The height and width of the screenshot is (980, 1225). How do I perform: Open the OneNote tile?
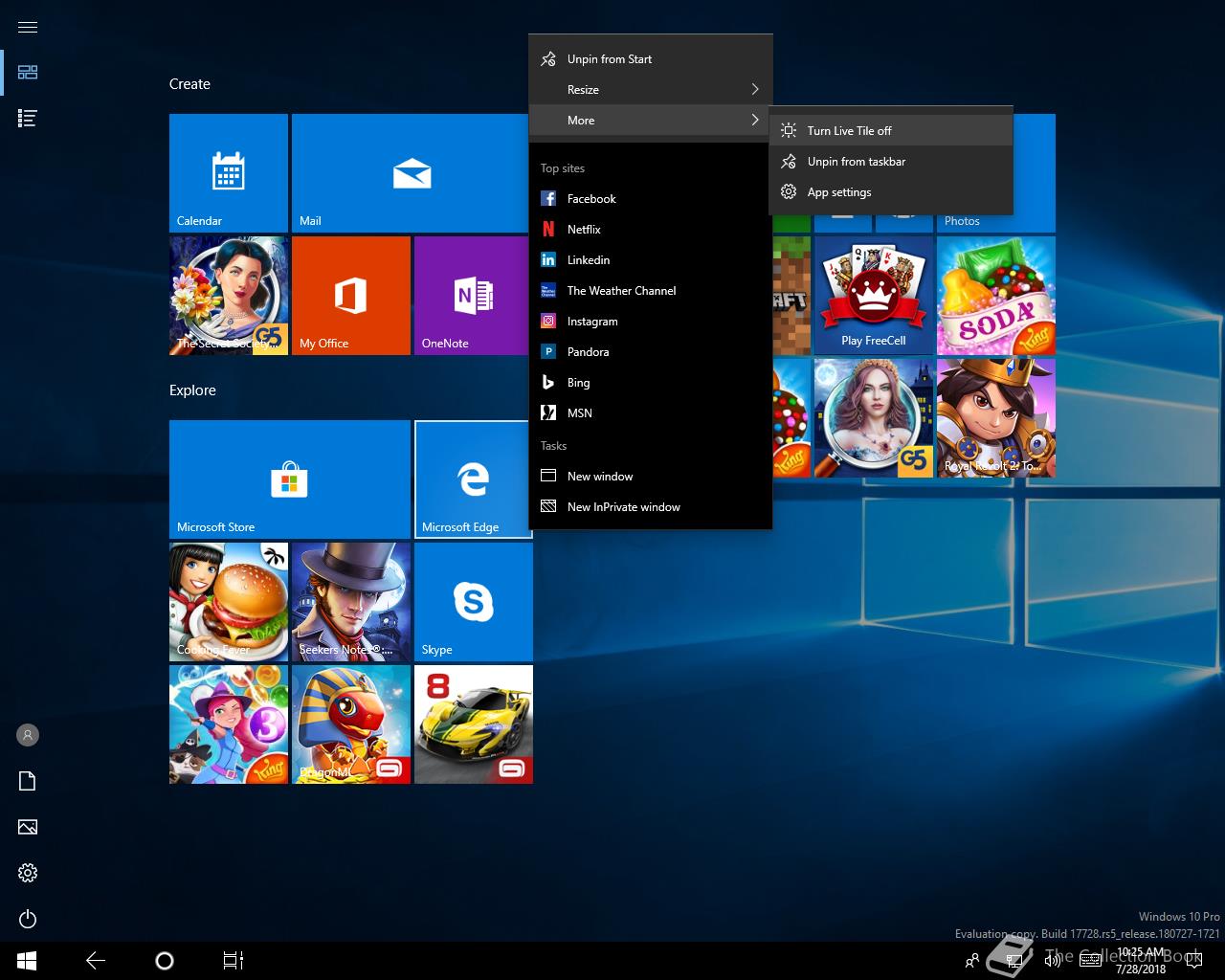point(474,296)
